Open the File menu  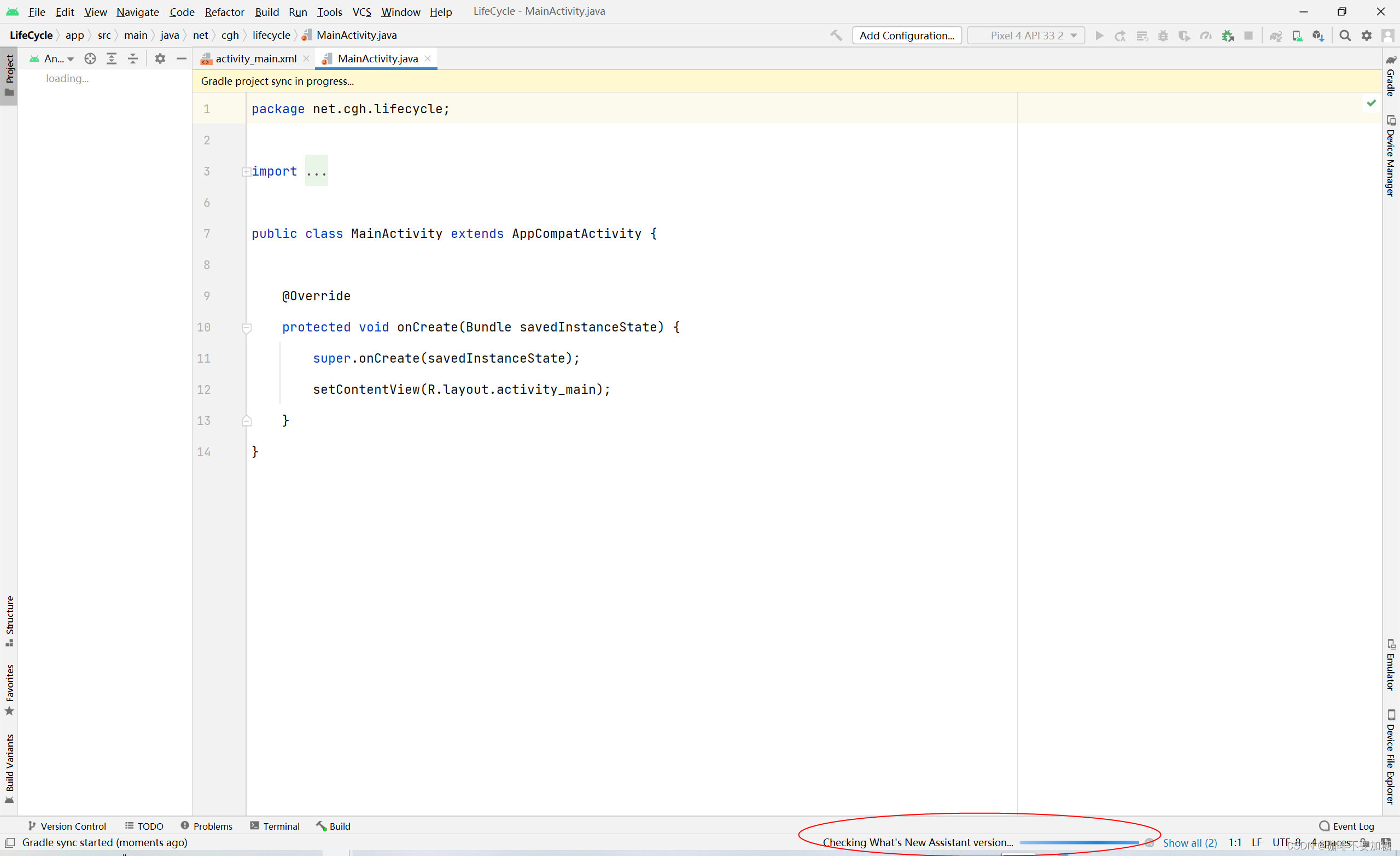37,12
